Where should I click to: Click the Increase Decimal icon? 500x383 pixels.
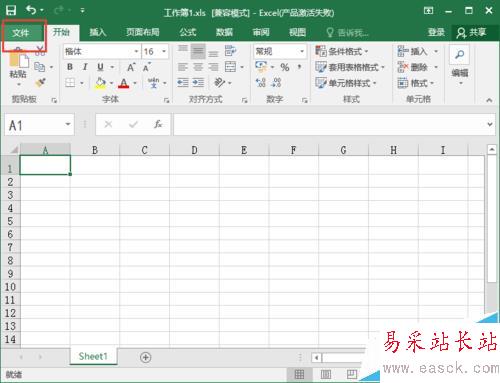pyautogui.click(x=261, y=82)
